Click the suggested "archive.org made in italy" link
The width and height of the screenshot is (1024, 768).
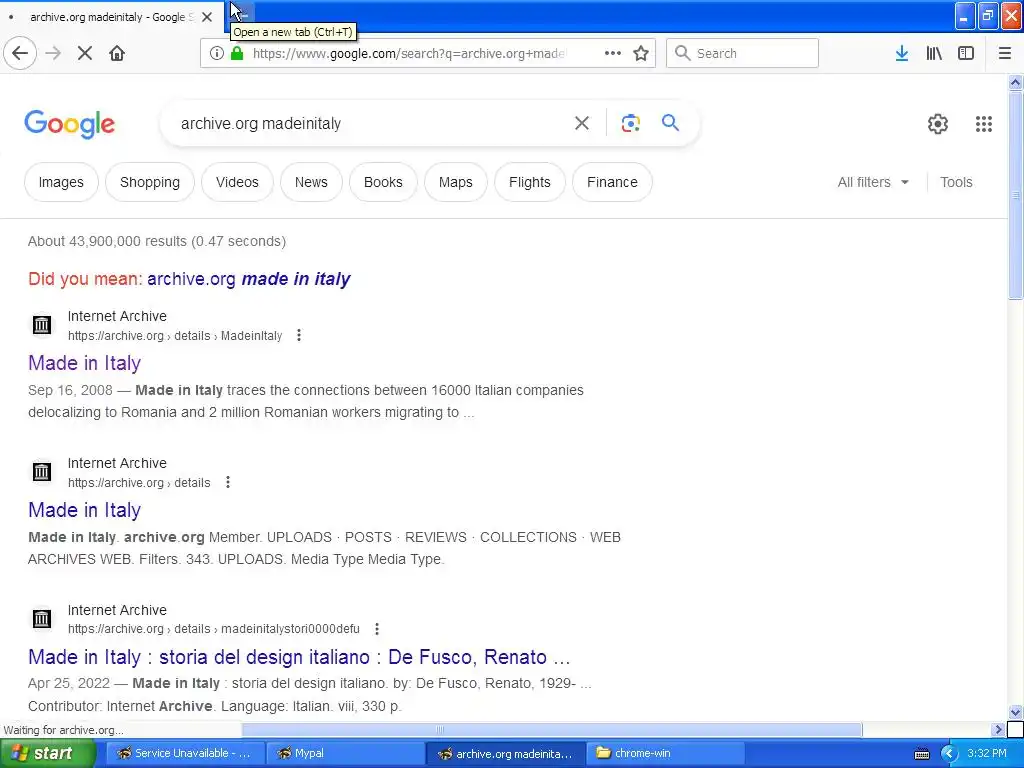pyautogui.click(x=249, y=279)
